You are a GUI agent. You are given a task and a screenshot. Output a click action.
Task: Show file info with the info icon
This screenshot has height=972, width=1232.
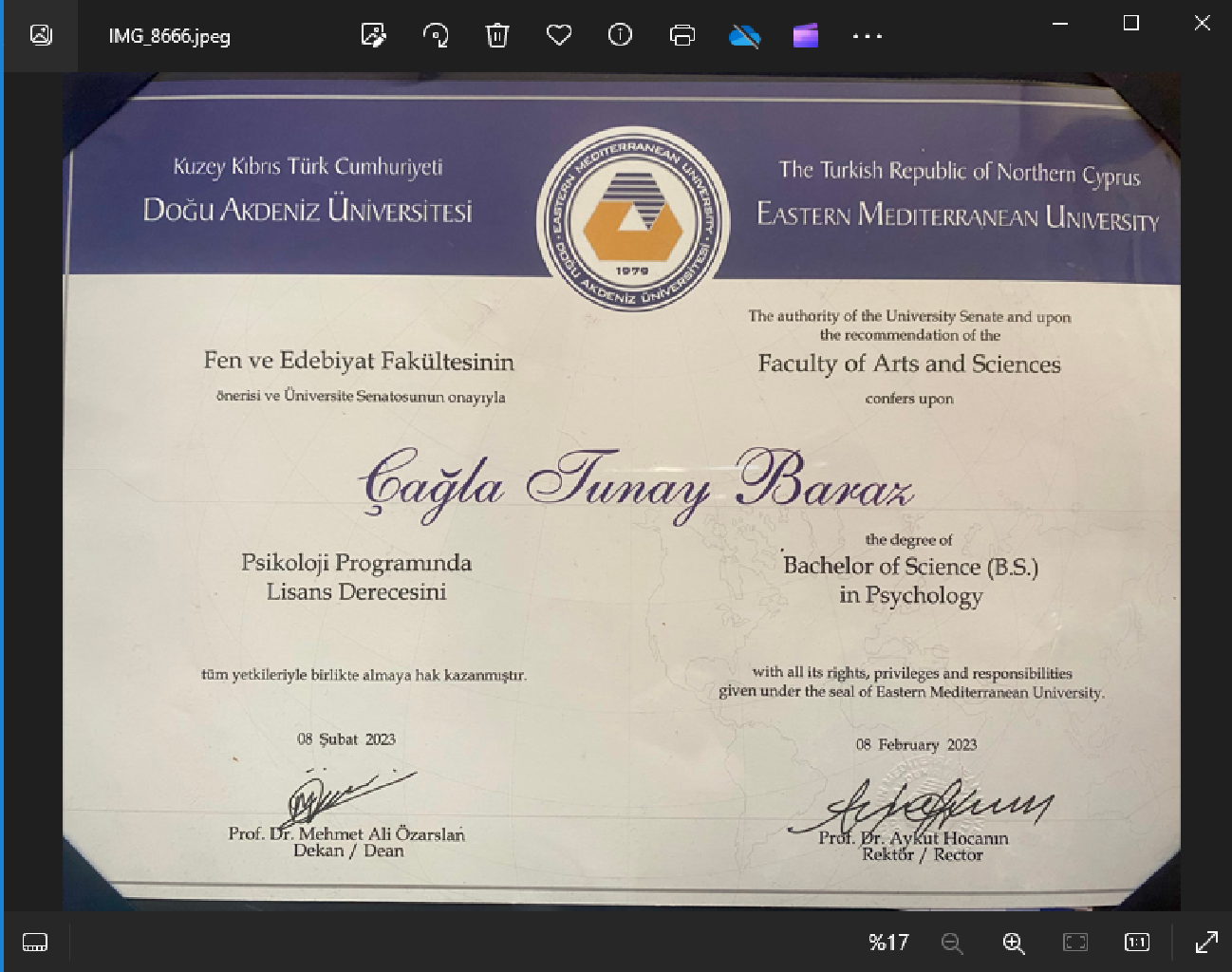point(620,36)
